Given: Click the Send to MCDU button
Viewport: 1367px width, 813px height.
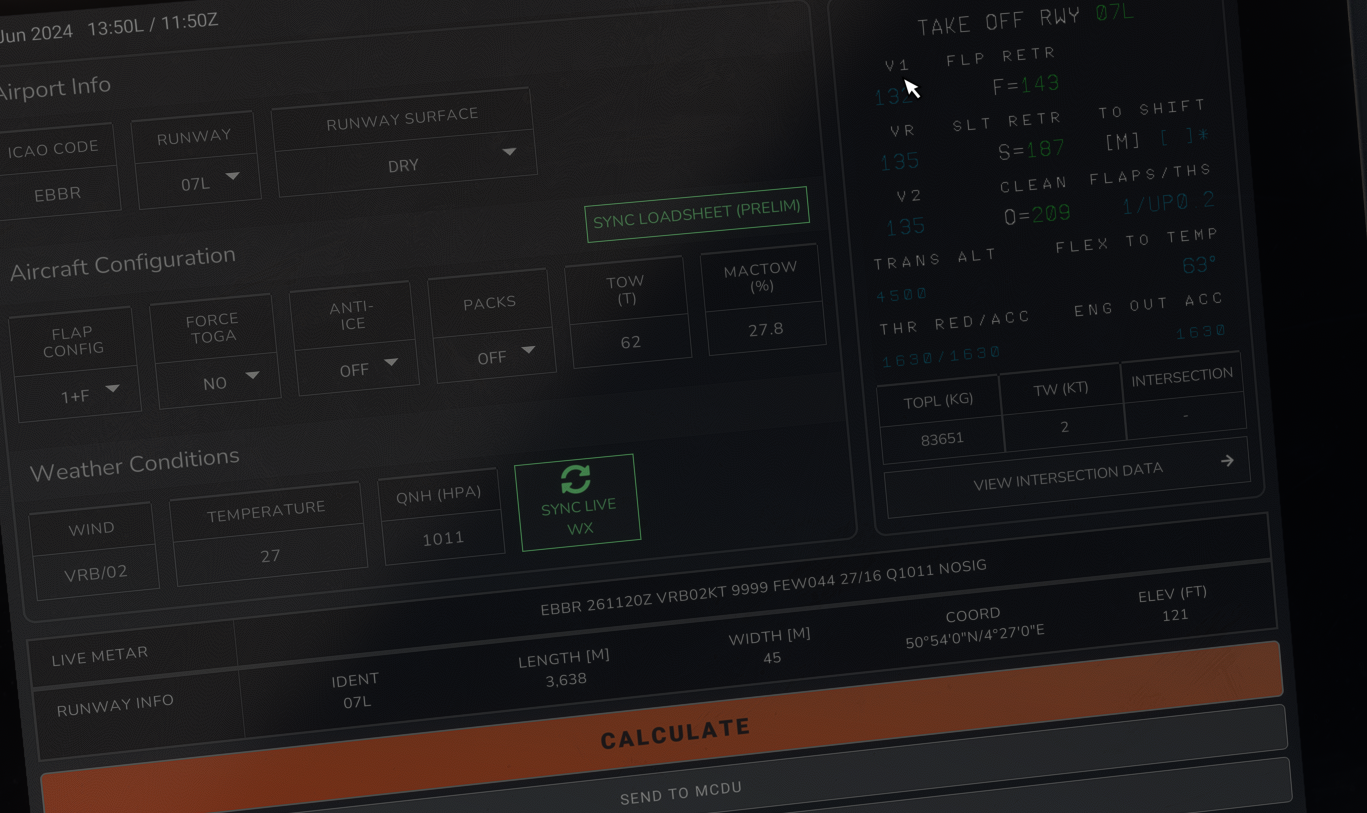Looking at the screenshot, I should pyautogui.click(x=680, y=792).
